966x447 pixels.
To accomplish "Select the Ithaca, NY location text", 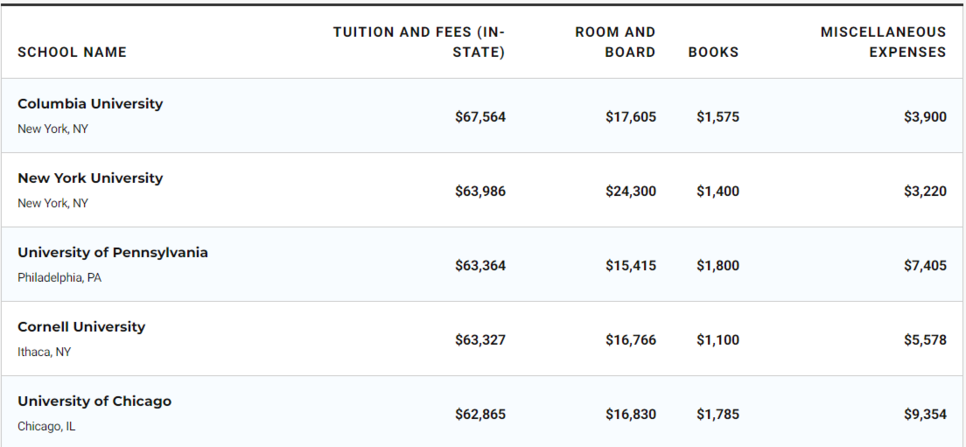I will (44, 352).
